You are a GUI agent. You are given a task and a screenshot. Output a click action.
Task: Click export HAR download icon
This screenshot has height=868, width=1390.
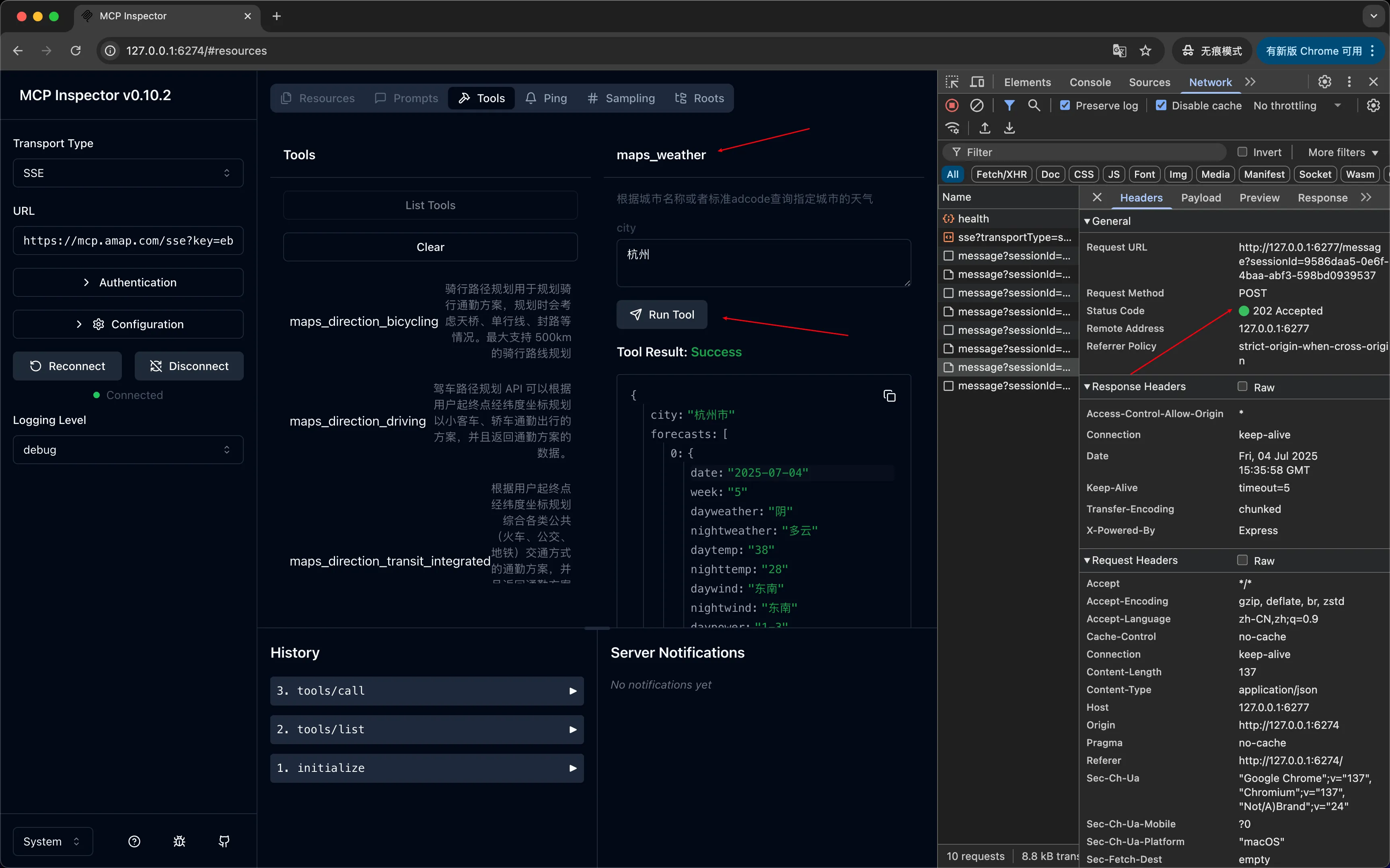click(1010, 128)
